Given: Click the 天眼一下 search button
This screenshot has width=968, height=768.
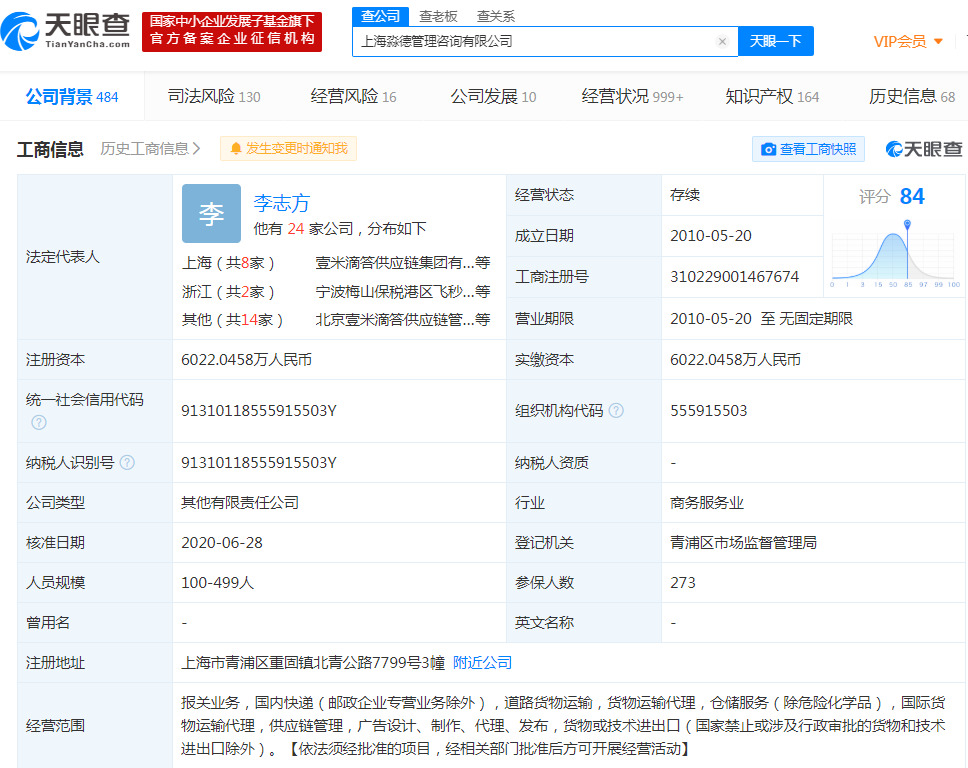Looking at the screenshot, I should [x=776, y=41].
